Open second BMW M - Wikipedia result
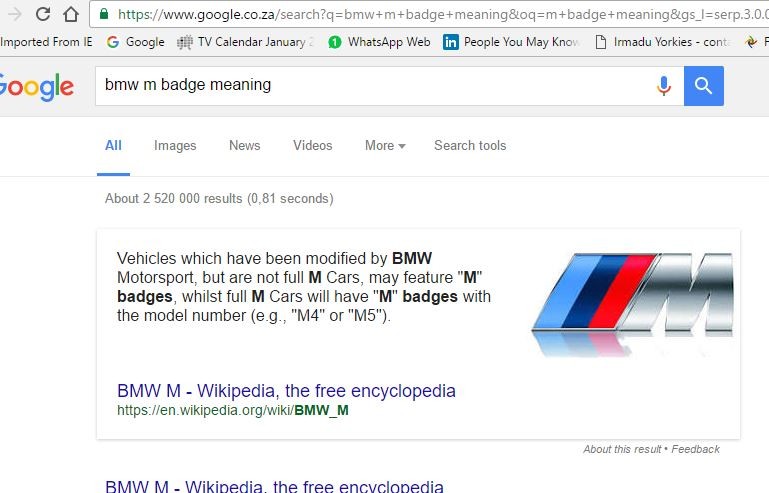This screenshot has height=493, width=769. point(274,486)
